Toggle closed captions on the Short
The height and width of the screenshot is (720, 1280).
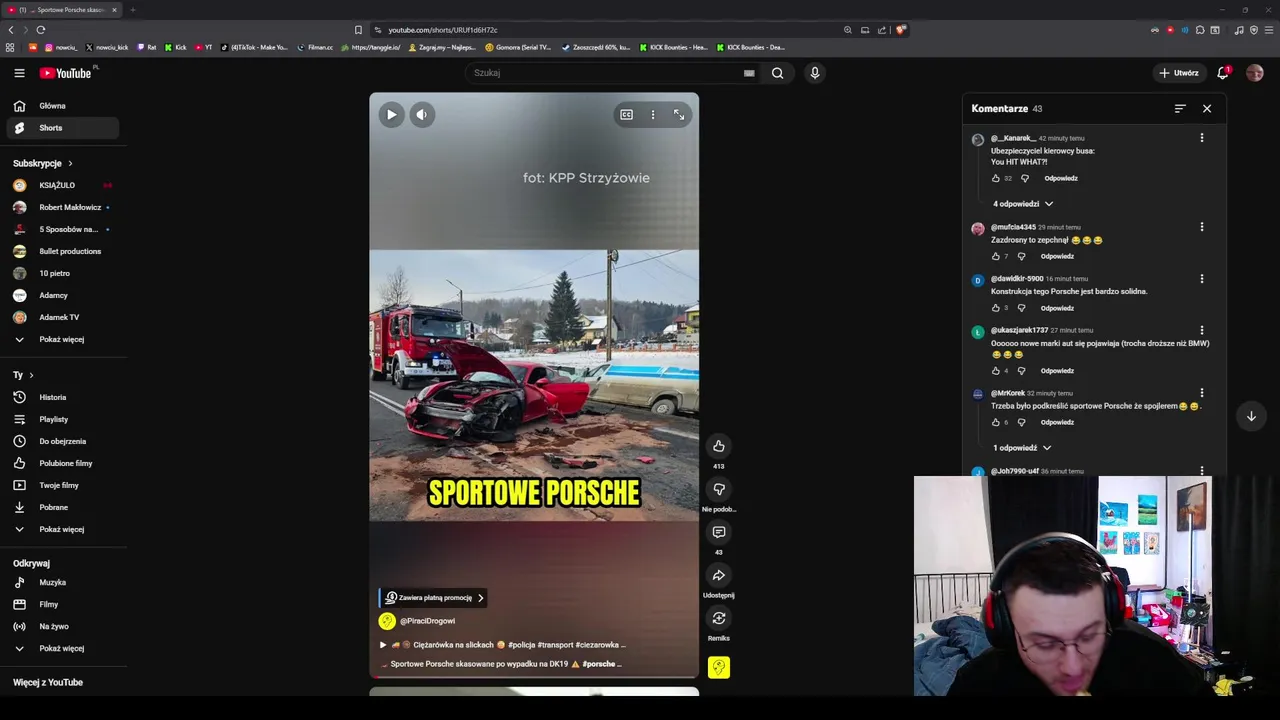tap(626, 115)
